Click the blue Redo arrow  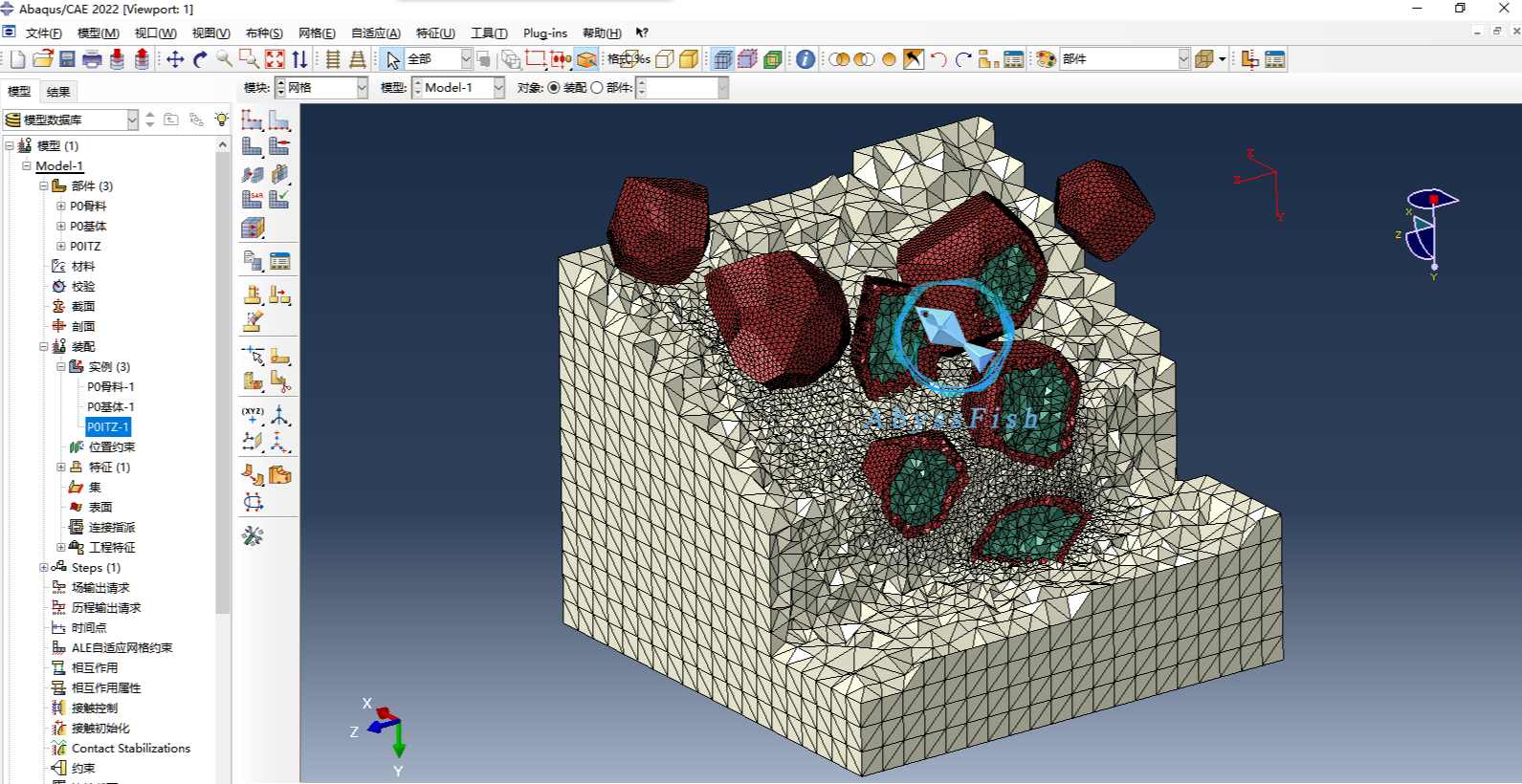(963, 59)
